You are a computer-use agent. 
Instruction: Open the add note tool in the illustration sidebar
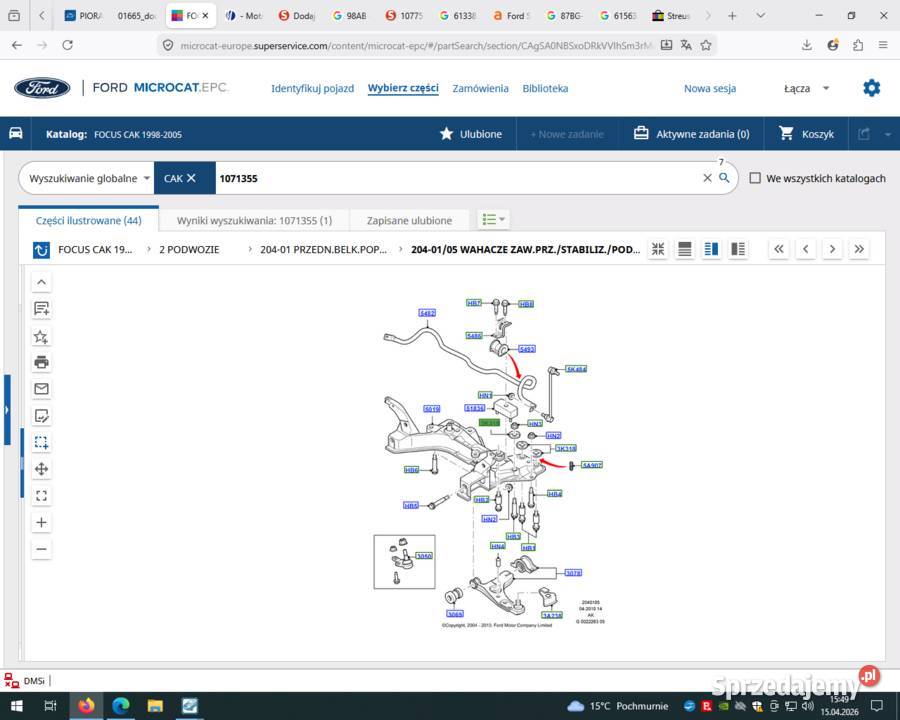tap(41, 309)
